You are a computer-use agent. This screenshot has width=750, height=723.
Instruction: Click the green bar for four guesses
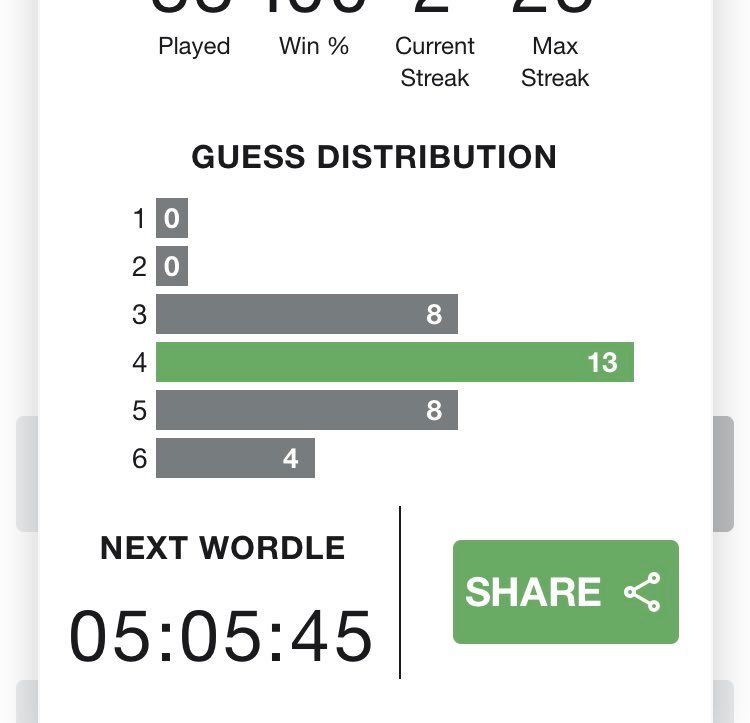(x=394, y=362)
